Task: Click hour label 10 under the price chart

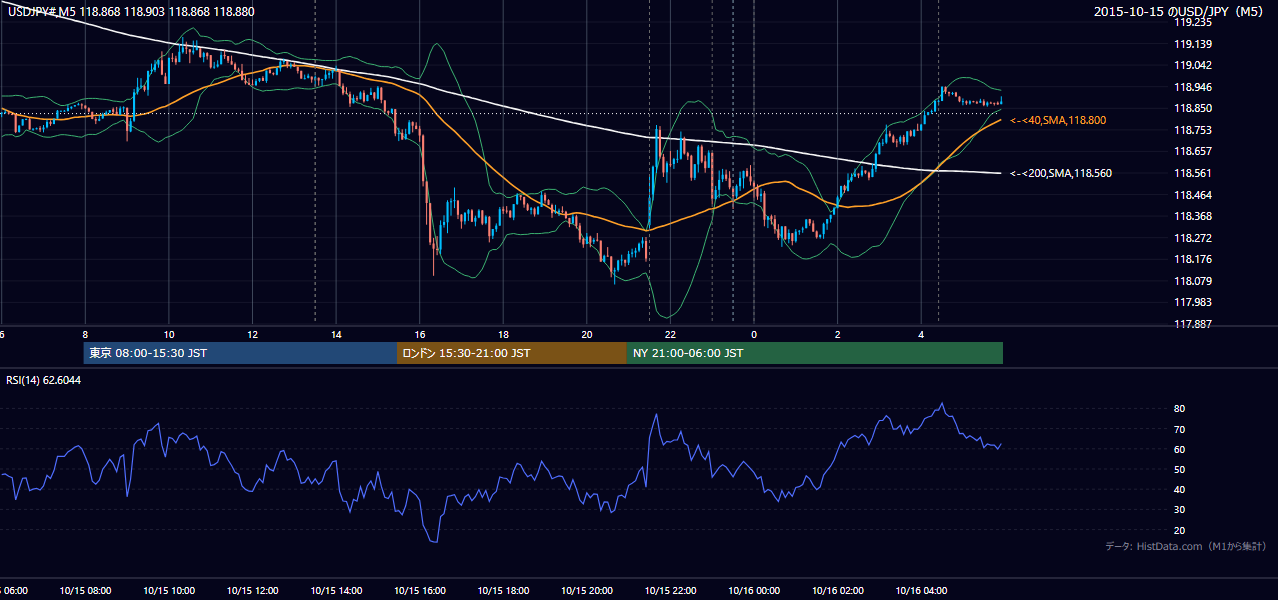Action: (169, 335)
